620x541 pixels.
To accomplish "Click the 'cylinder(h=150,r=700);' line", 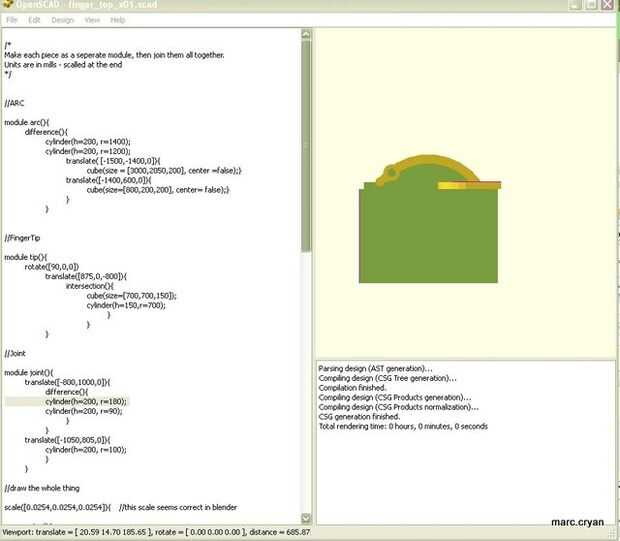I will click(x=126, y=305).
